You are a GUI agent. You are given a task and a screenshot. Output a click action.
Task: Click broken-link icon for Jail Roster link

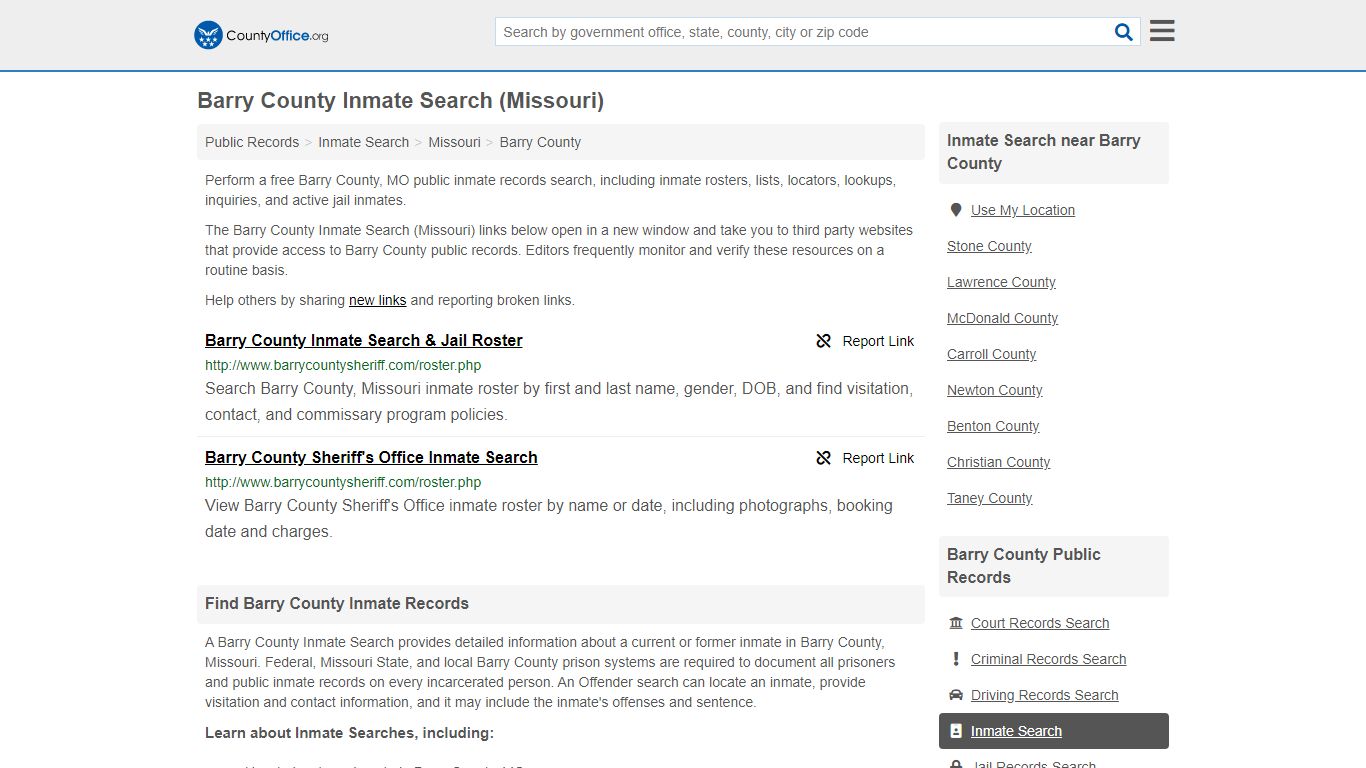823,341
